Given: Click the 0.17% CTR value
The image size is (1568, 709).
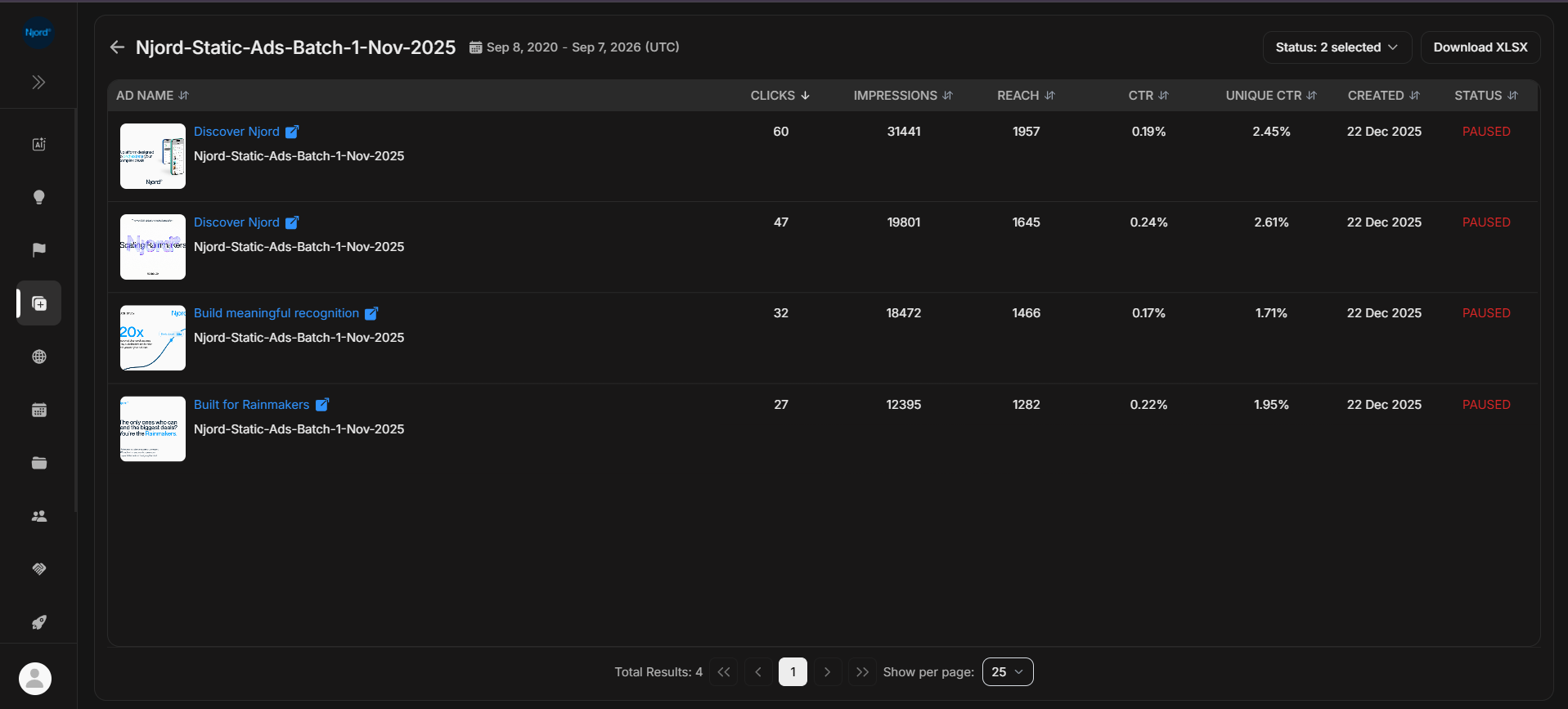Looking at the screenshot, I should pos(1148,313).
